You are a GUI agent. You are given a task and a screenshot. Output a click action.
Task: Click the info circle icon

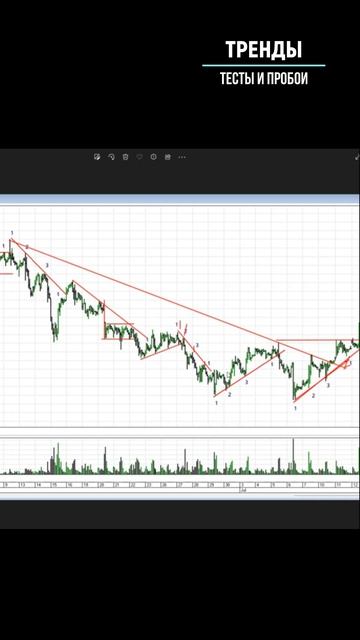point(153,157)
